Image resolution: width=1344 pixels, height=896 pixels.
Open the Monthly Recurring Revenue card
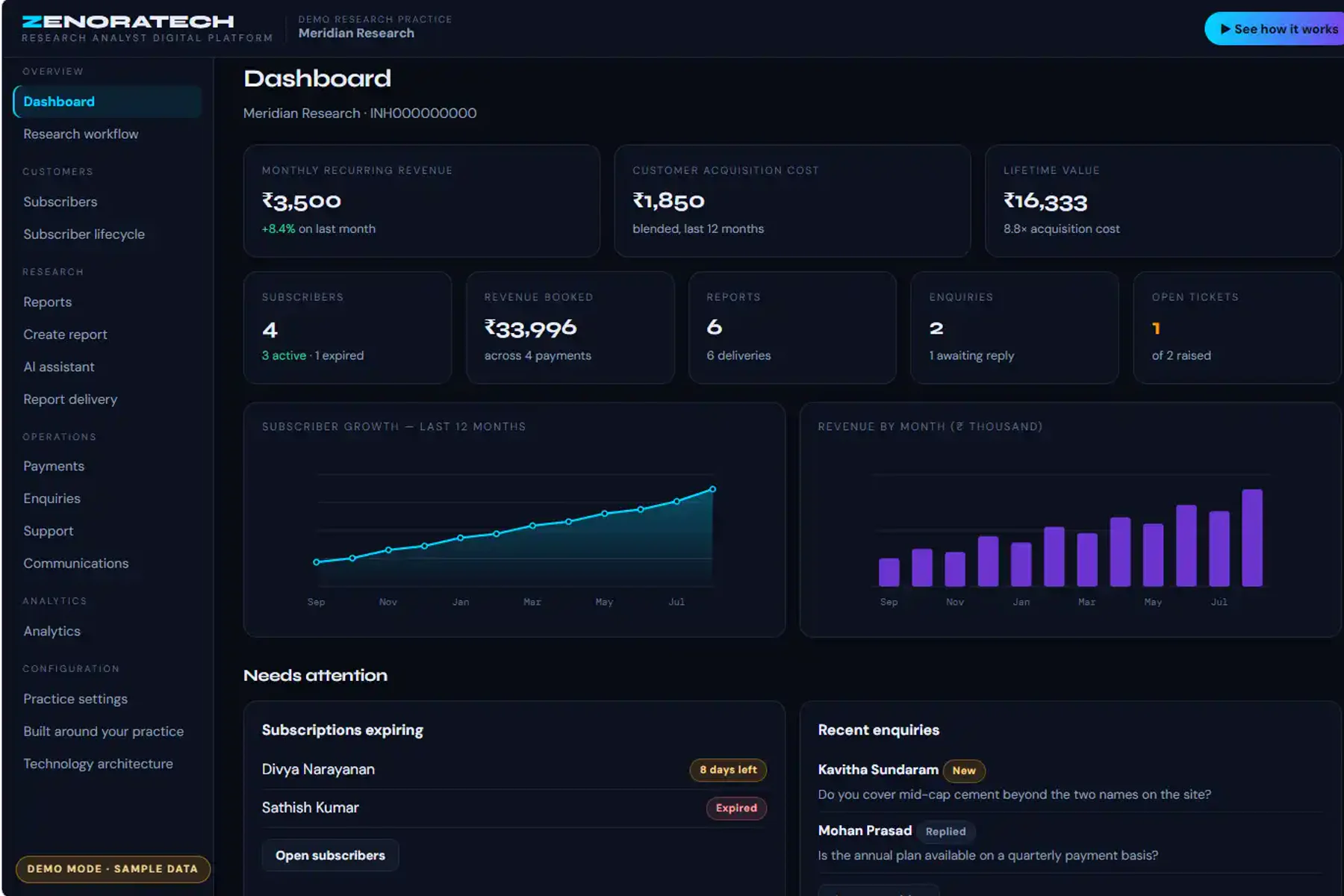coord(422,201)
